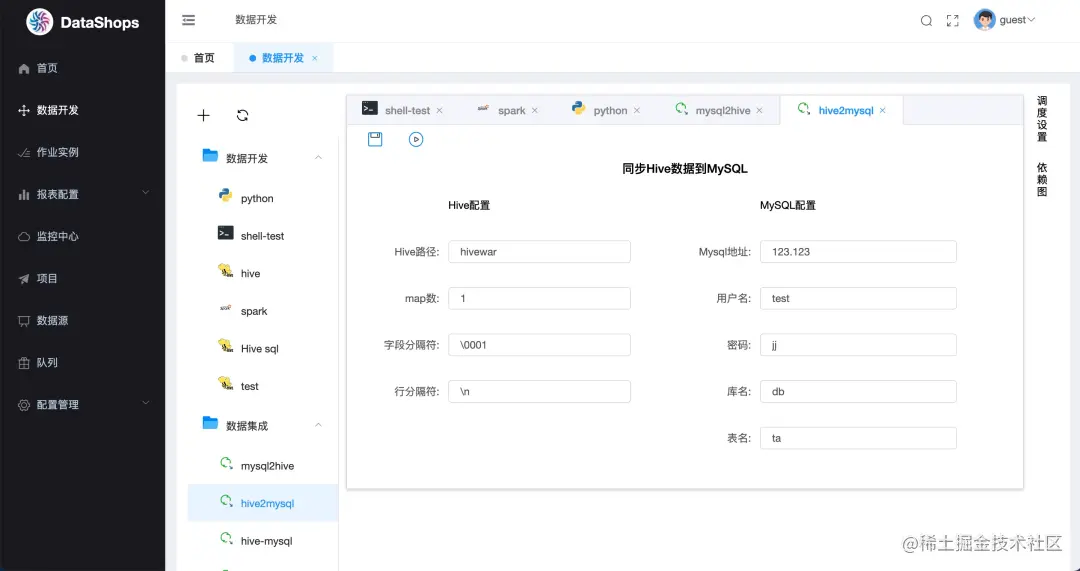Click the 字段分隔符 input field
Viewport: 1080px width, 571px height.
[x=539, y=344]
